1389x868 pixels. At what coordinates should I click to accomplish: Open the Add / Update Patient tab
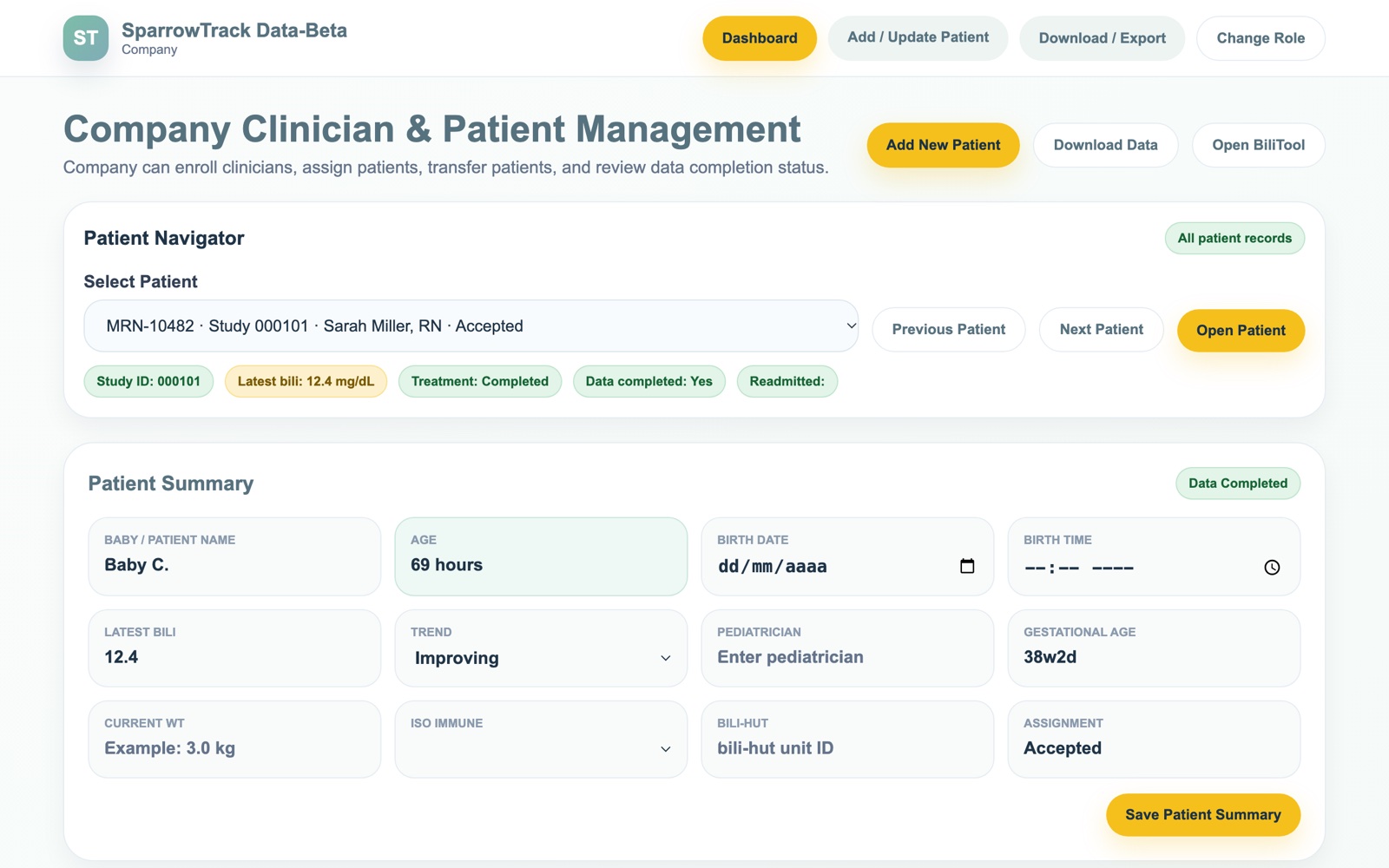point(918,37)
